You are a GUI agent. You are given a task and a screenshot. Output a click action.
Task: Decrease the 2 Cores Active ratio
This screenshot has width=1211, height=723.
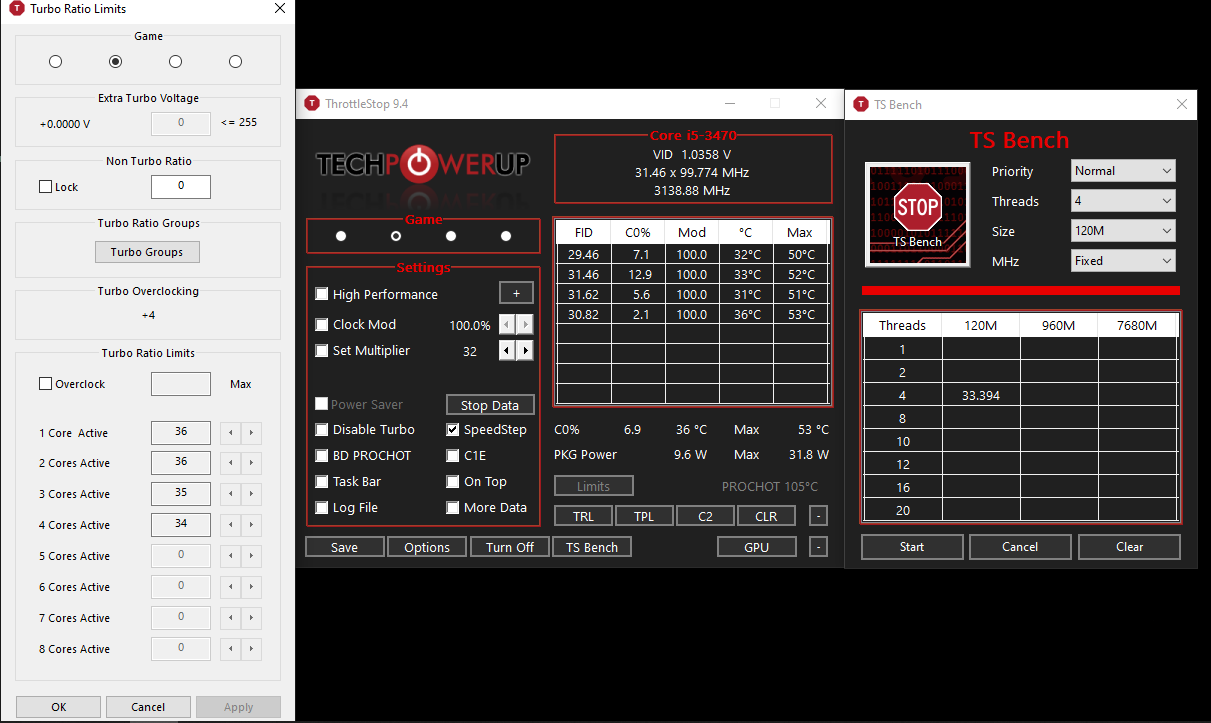click(x=230, y=463)
